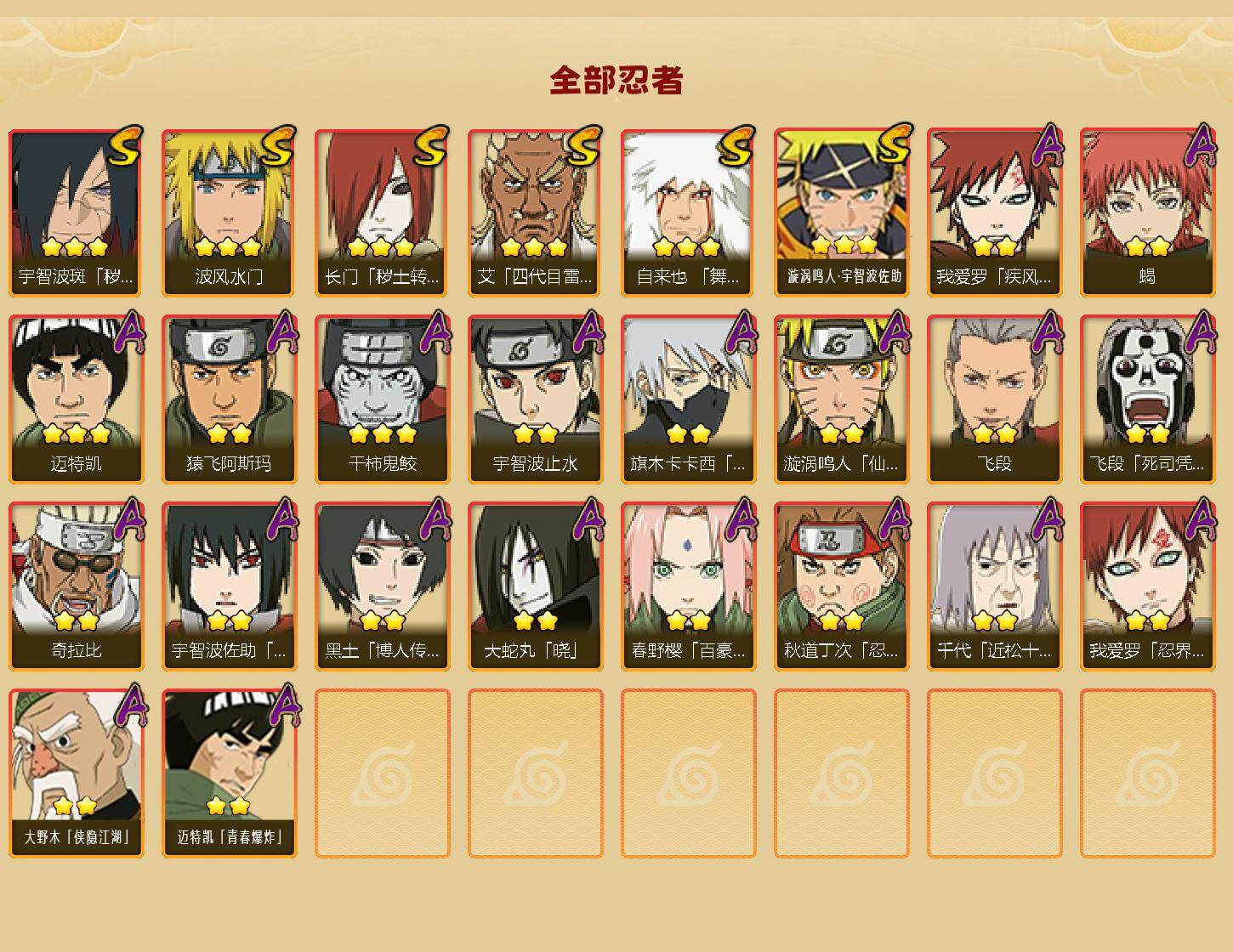The width and height of the screenshot is (1233, 952).
Task: Click the S rank badge on 宇智波斑 card
Action: [126, 146]
